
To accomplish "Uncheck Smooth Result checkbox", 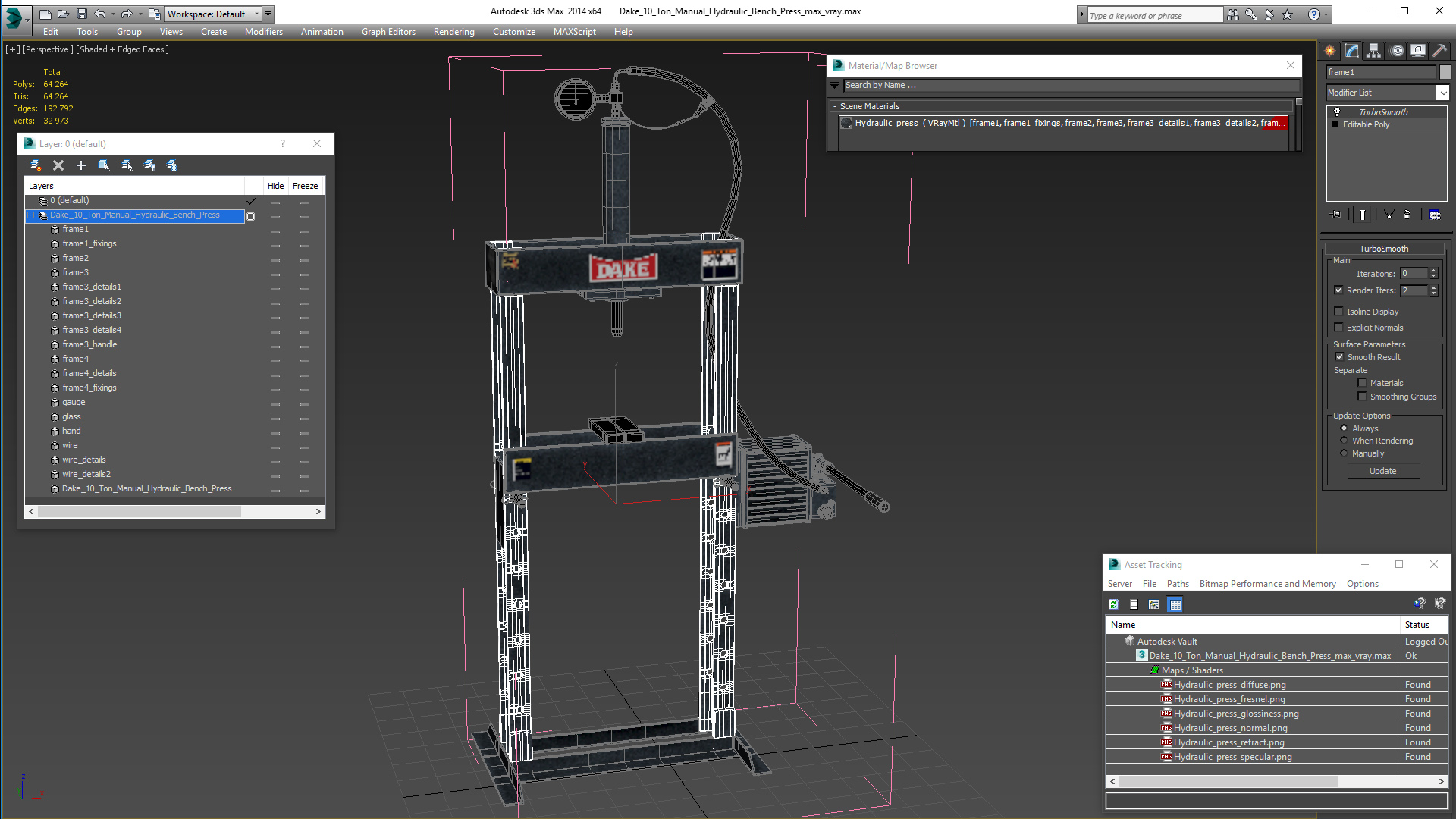I will 1339,357.
